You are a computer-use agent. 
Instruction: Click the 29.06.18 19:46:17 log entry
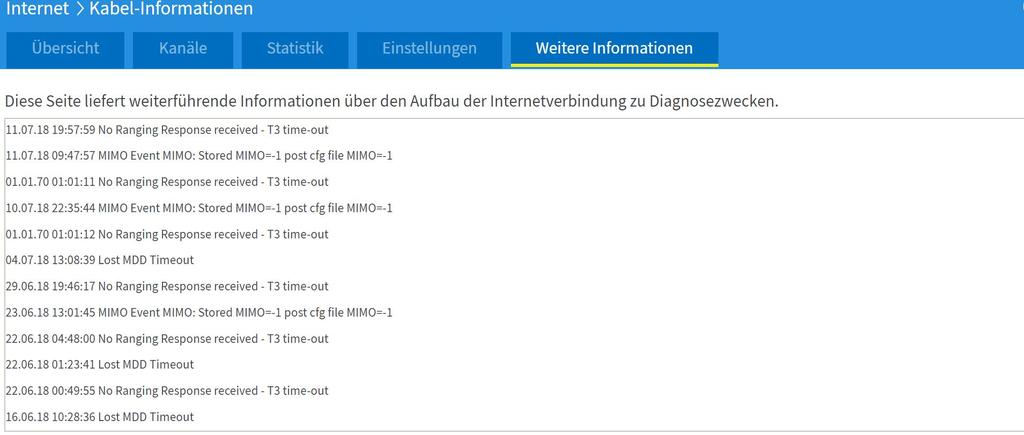[167, 286]
